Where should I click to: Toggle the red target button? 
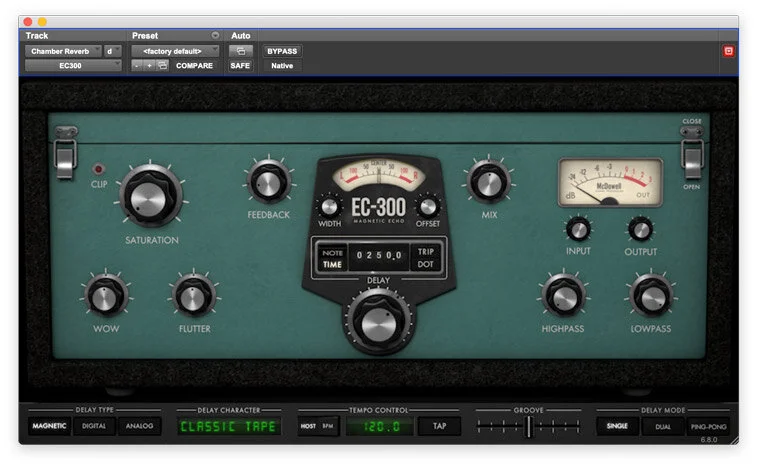click(729, 51)
